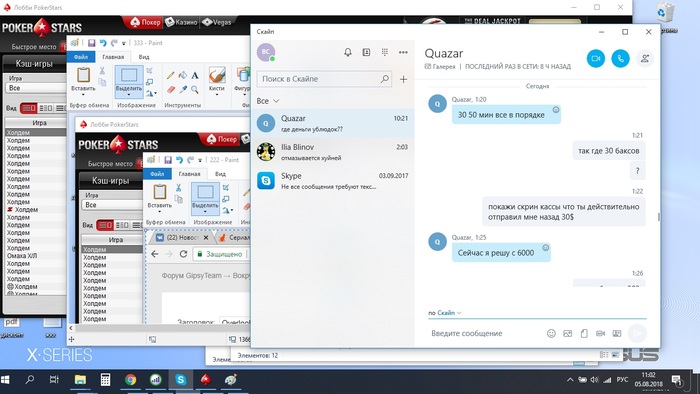Screen dimensions: 700x394
Task: Open the Главная tab in 333 Paint
Action: (x=113, y=57)
